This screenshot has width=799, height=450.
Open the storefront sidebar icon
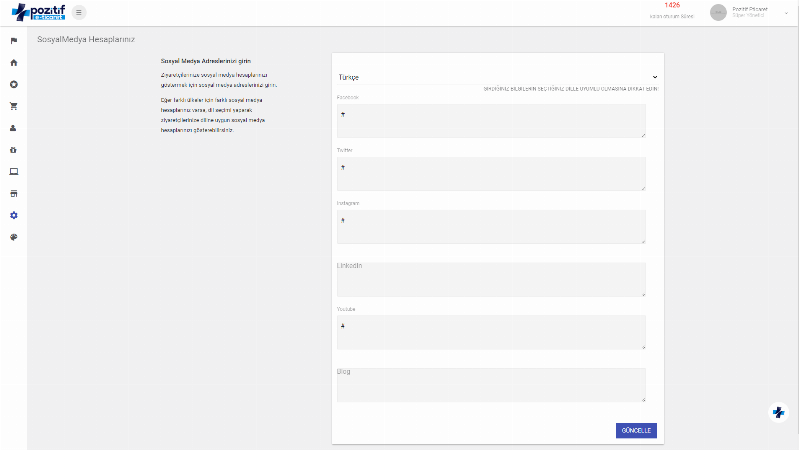[x=14, y=193]
